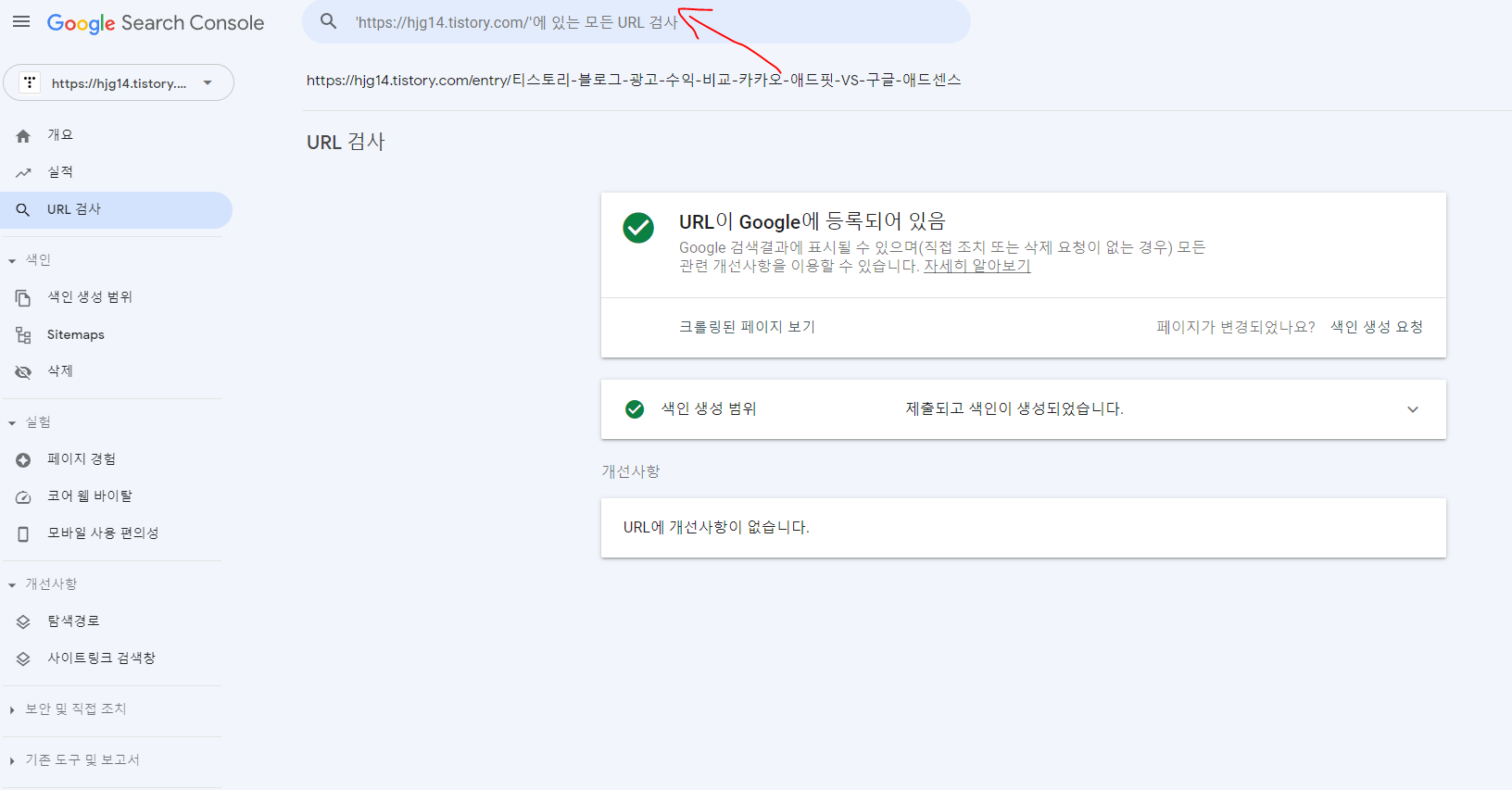Click the URL에 개선사항이 없습니다 card
The height and width of the screenshot is (790, 1512).
click(1024, 528)
